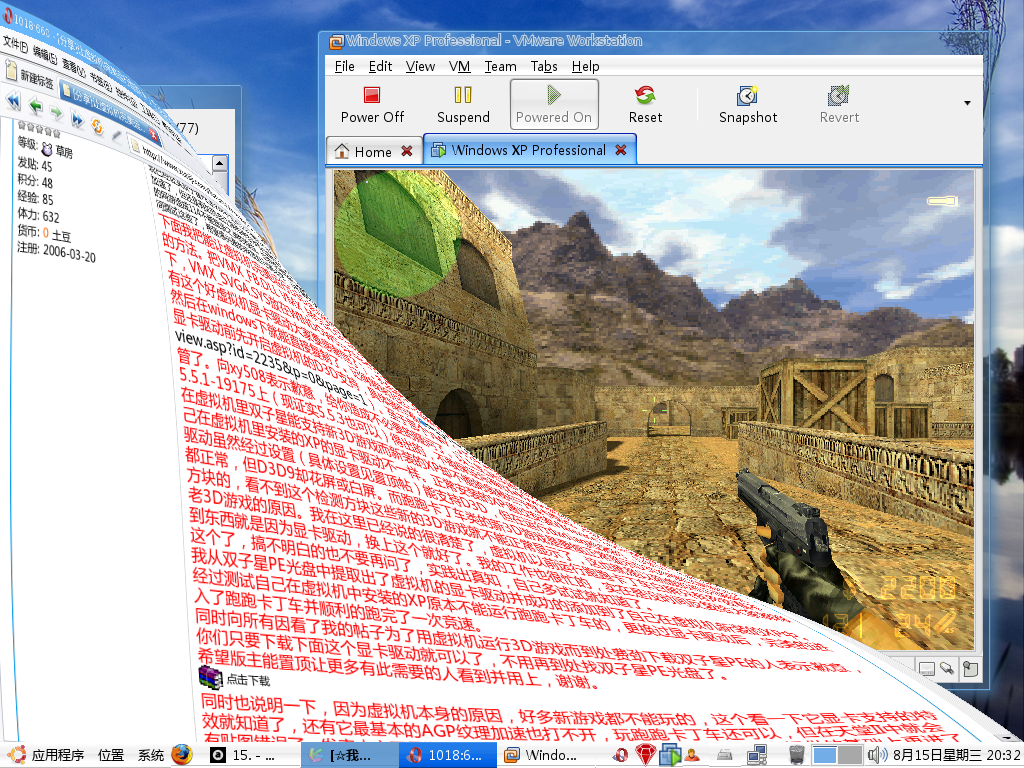The height and width of the screenshot is (768, 1024).
Task: Click the Powered On toolbar button
Action: [554, 104]
